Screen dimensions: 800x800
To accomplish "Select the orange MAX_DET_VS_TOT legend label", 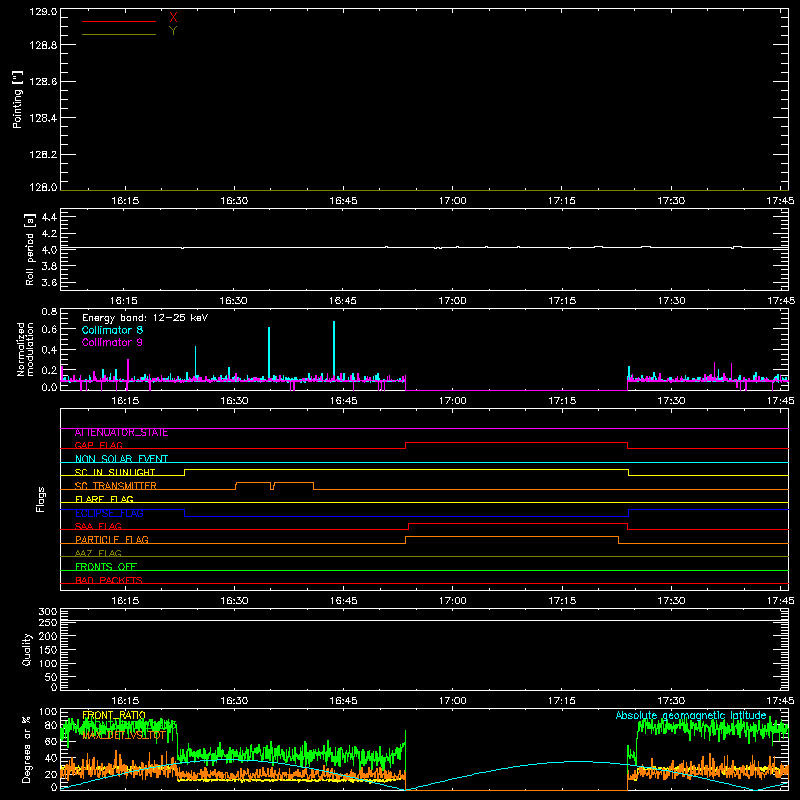I will pyautogui.click(x=123, y=736).
